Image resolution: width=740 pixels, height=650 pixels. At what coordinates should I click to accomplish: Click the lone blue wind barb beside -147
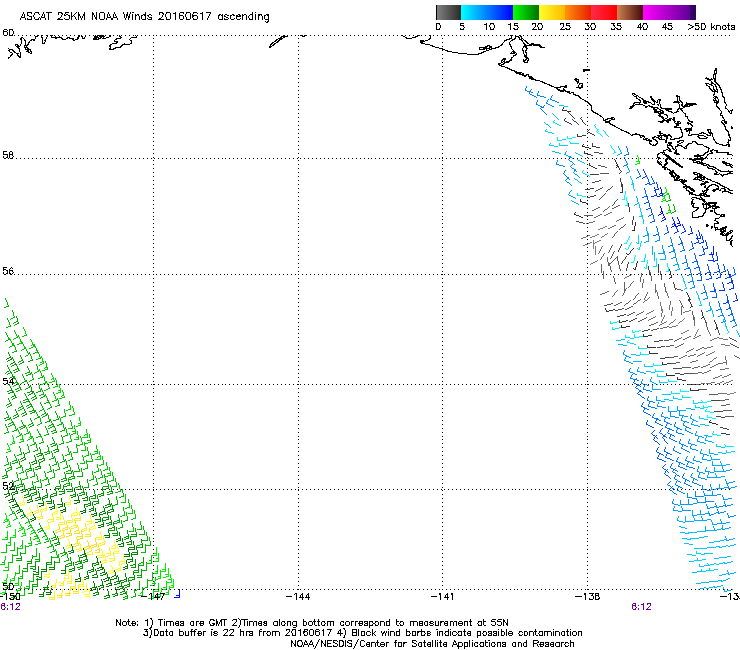point(177,594)
